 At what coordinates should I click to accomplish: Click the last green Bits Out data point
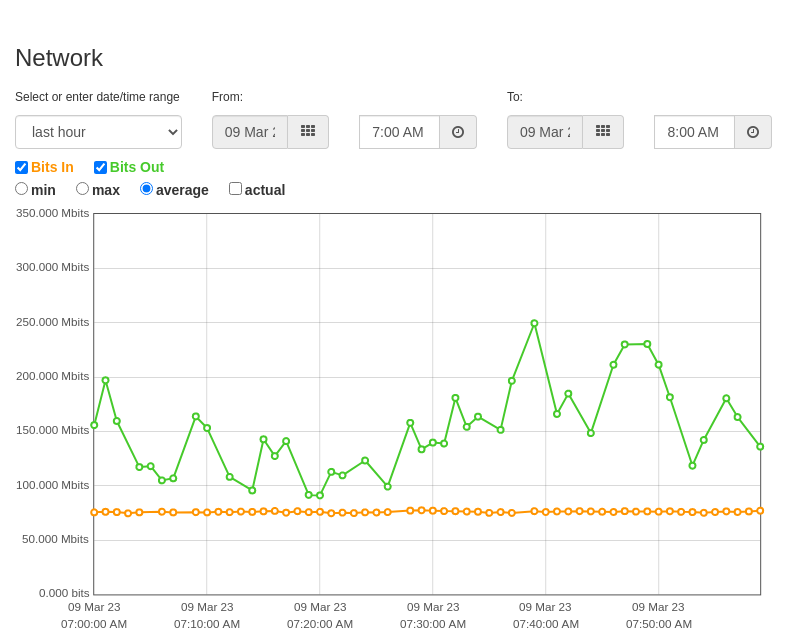760,447
